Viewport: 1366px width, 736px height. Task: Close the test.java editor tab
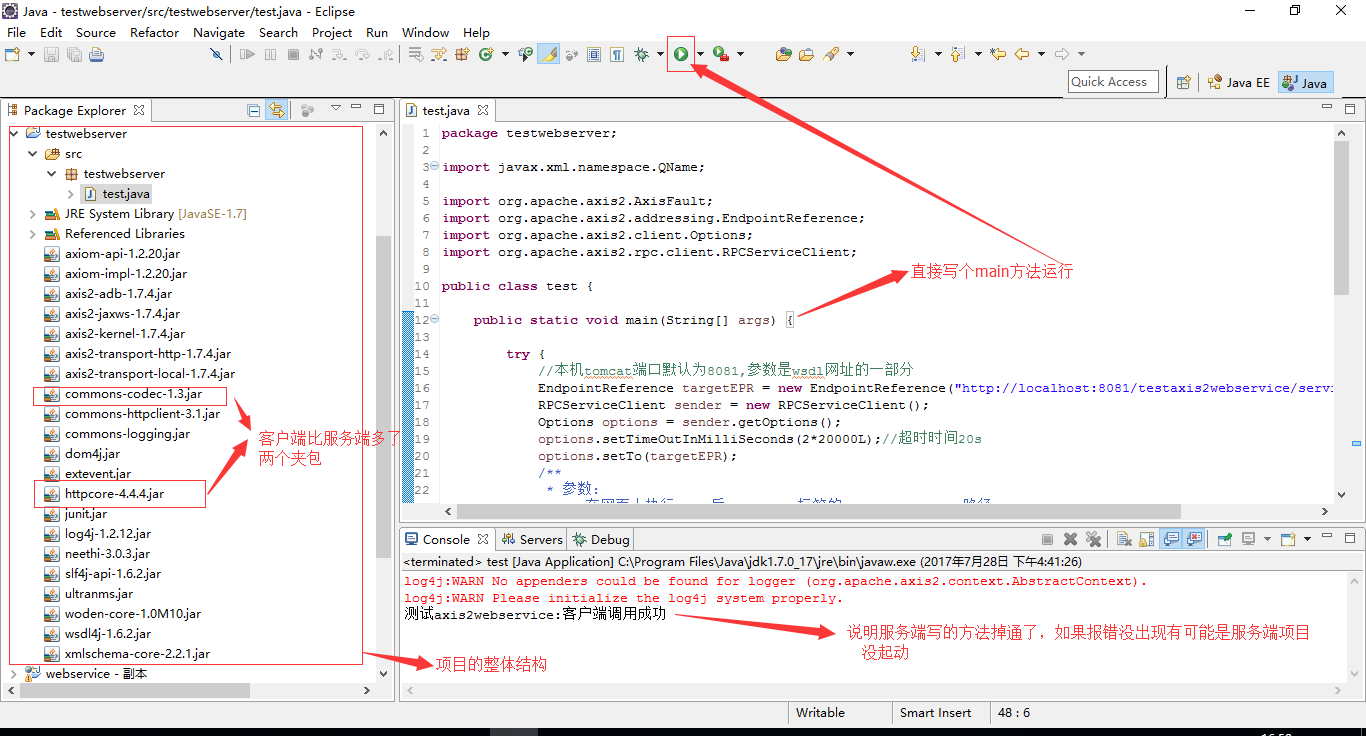tap(482, 110)
